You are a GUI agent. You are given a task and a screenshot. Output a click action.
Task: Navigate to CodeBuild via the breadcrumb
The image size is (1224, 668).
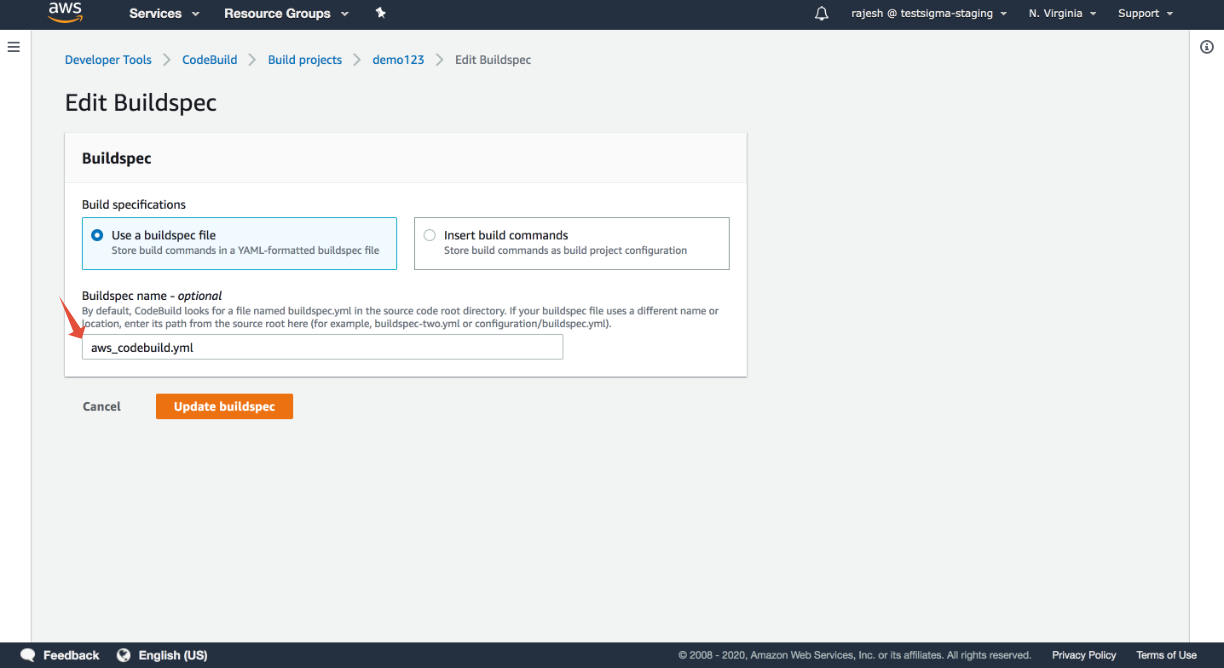click(209, 59)
